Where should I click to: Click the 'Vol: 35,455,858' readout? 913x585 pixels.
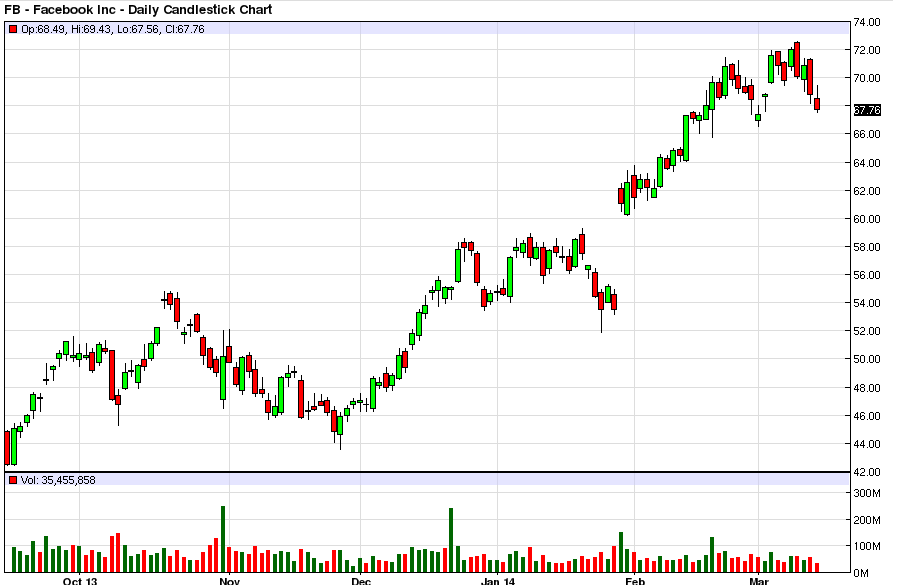click(x=58, y=480)
